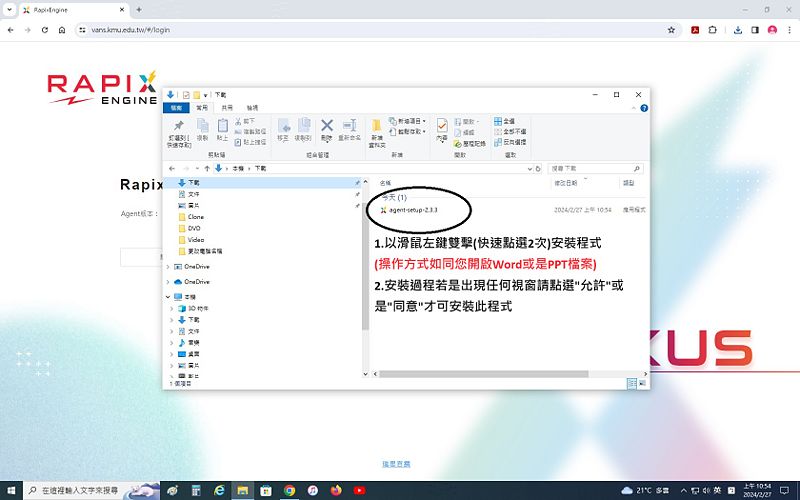Open the 新增項目 dropdown in ribbon
The image size is (800, 500).
pyautogui.click(x=407, y=121)
